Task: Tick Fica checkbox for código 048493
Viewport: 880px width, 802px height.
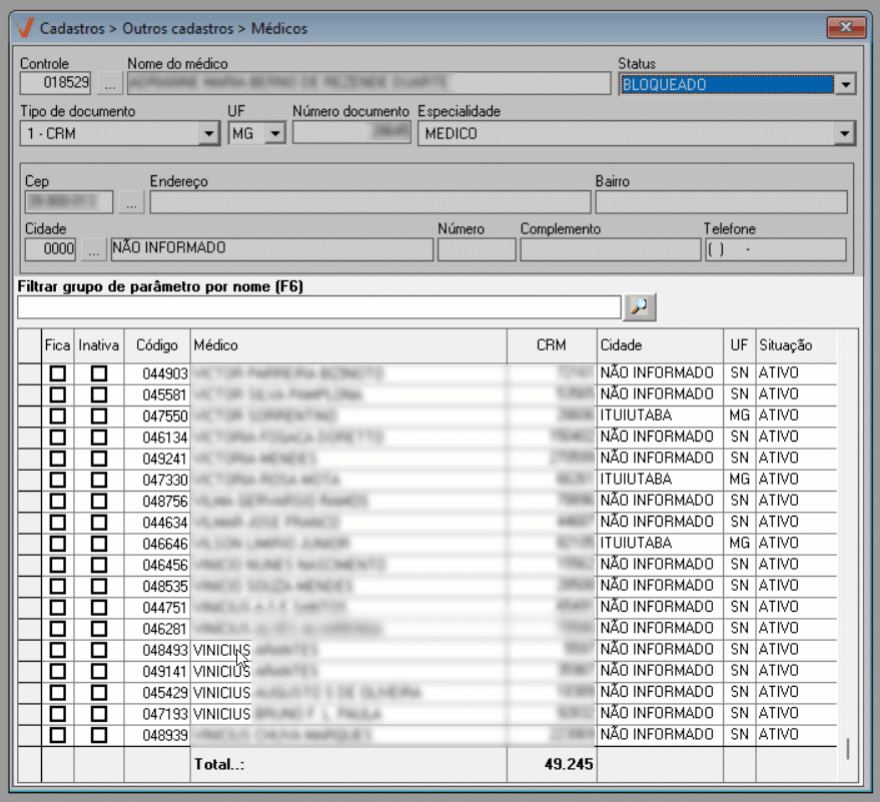Action: 58,650
